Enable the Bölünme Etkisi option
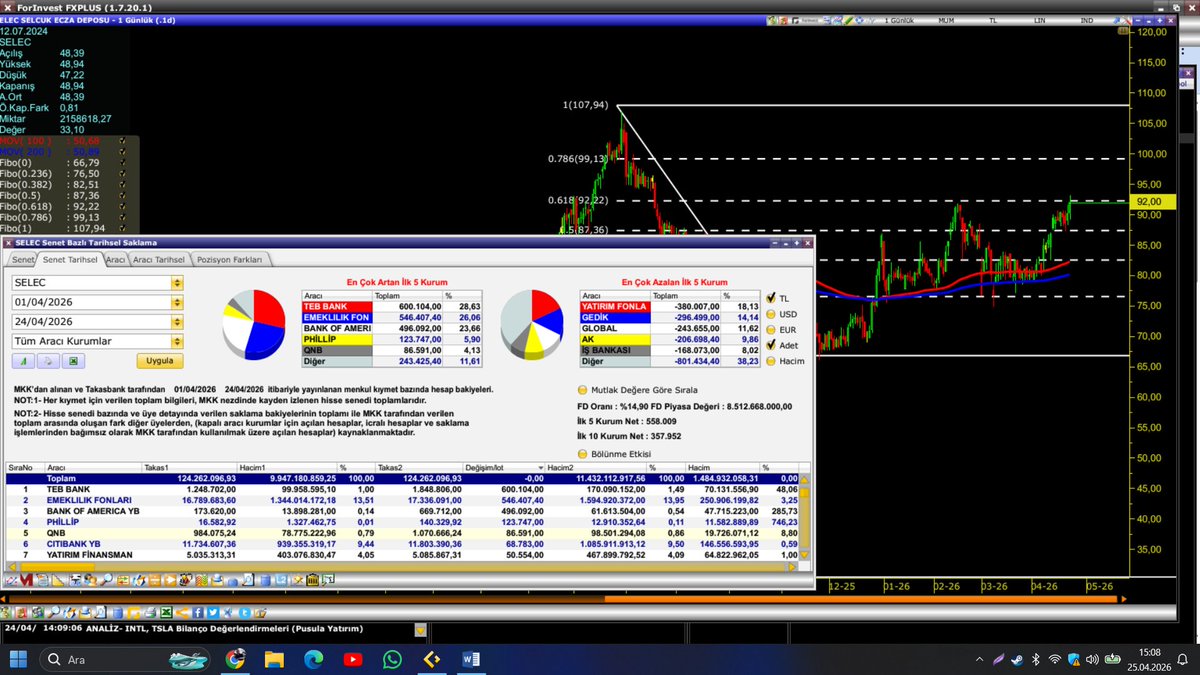1200x675 pixels. click(x=584, y=453)
